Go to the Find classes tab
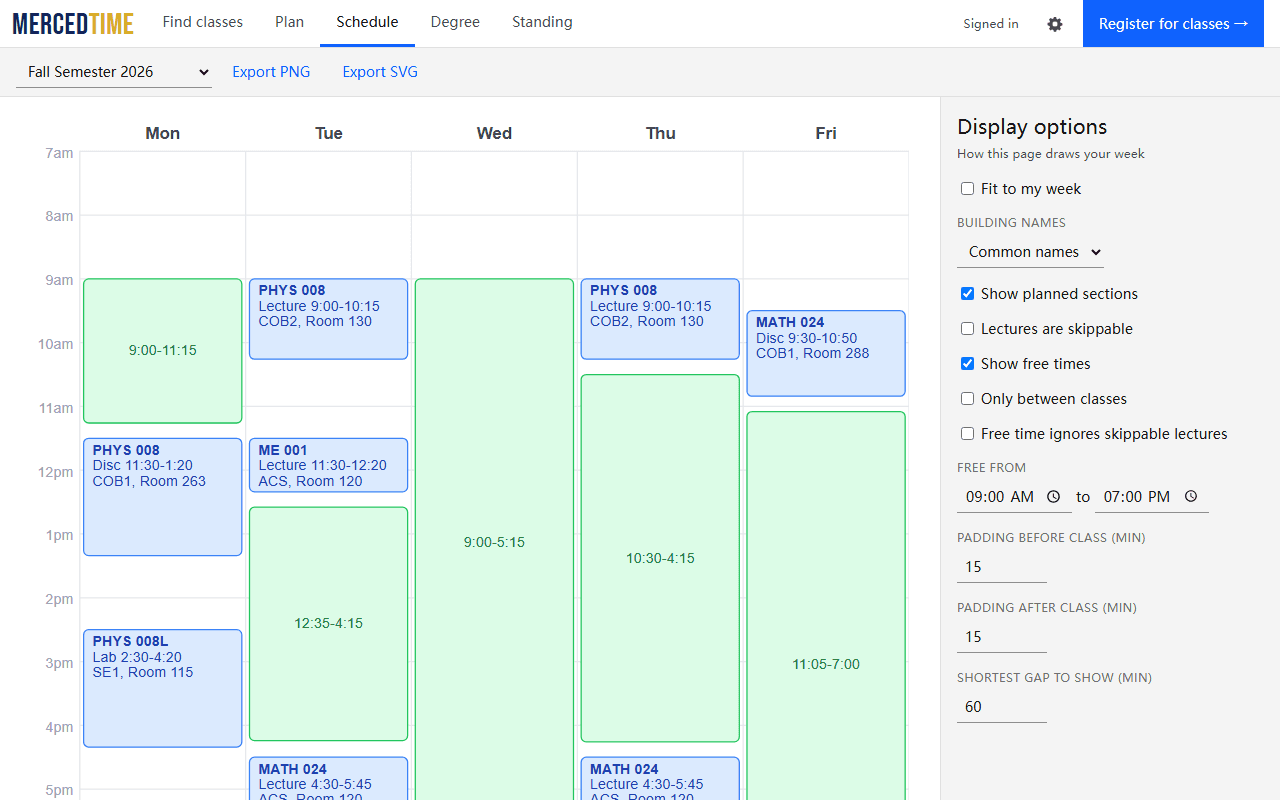The width and height of the screenshot is (1280, 800). 203,23
